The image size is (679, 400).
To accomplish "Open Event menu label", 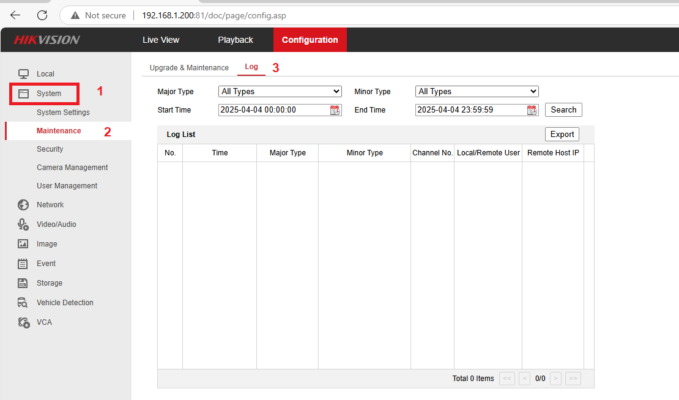I will point(46,263).
